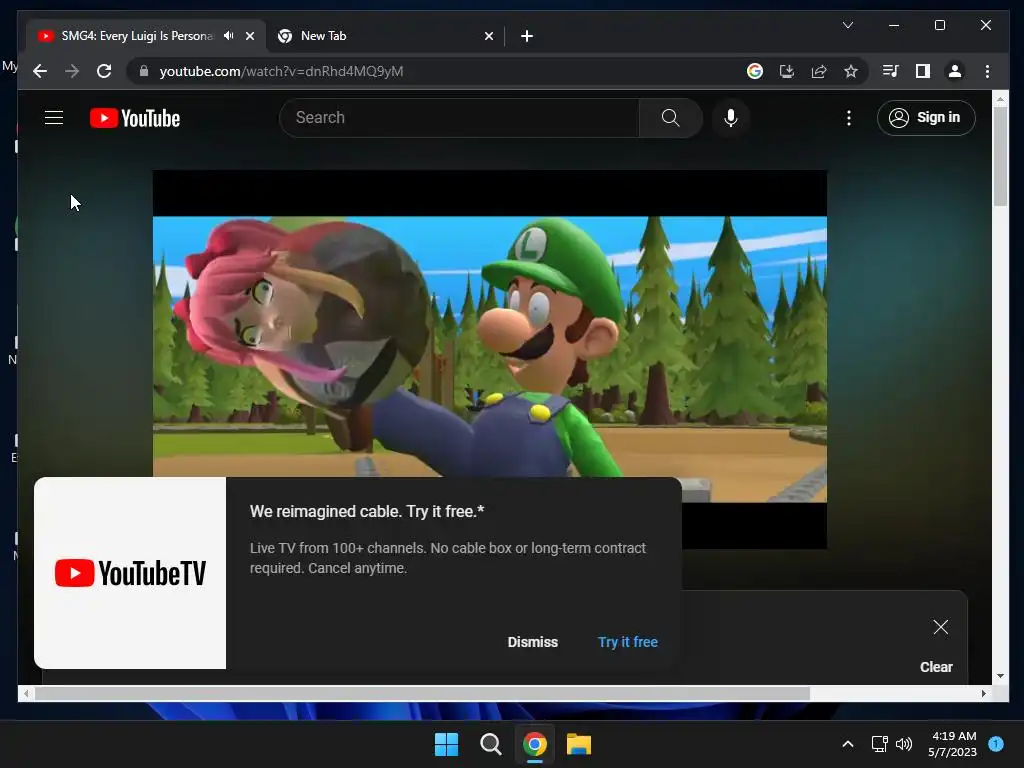The width and height of the screenshot is (1024, 768).
Task: View site security lock information
Action: (144, 71)
